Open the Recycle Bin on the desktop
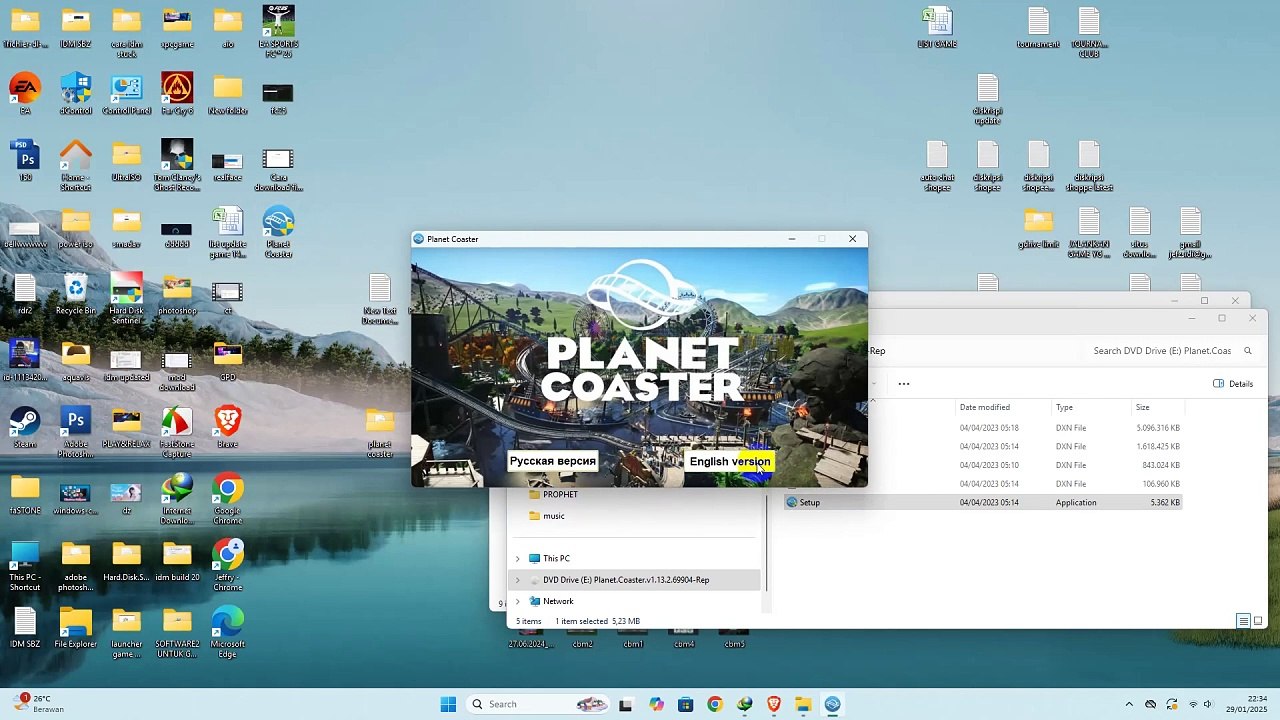The image size is (1280, 720). point(76,294)
